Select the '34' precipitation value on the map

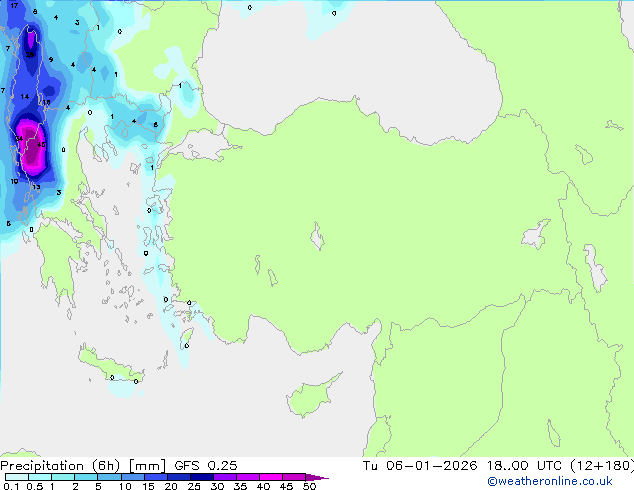pyautogui.click(x=19, y=139)
